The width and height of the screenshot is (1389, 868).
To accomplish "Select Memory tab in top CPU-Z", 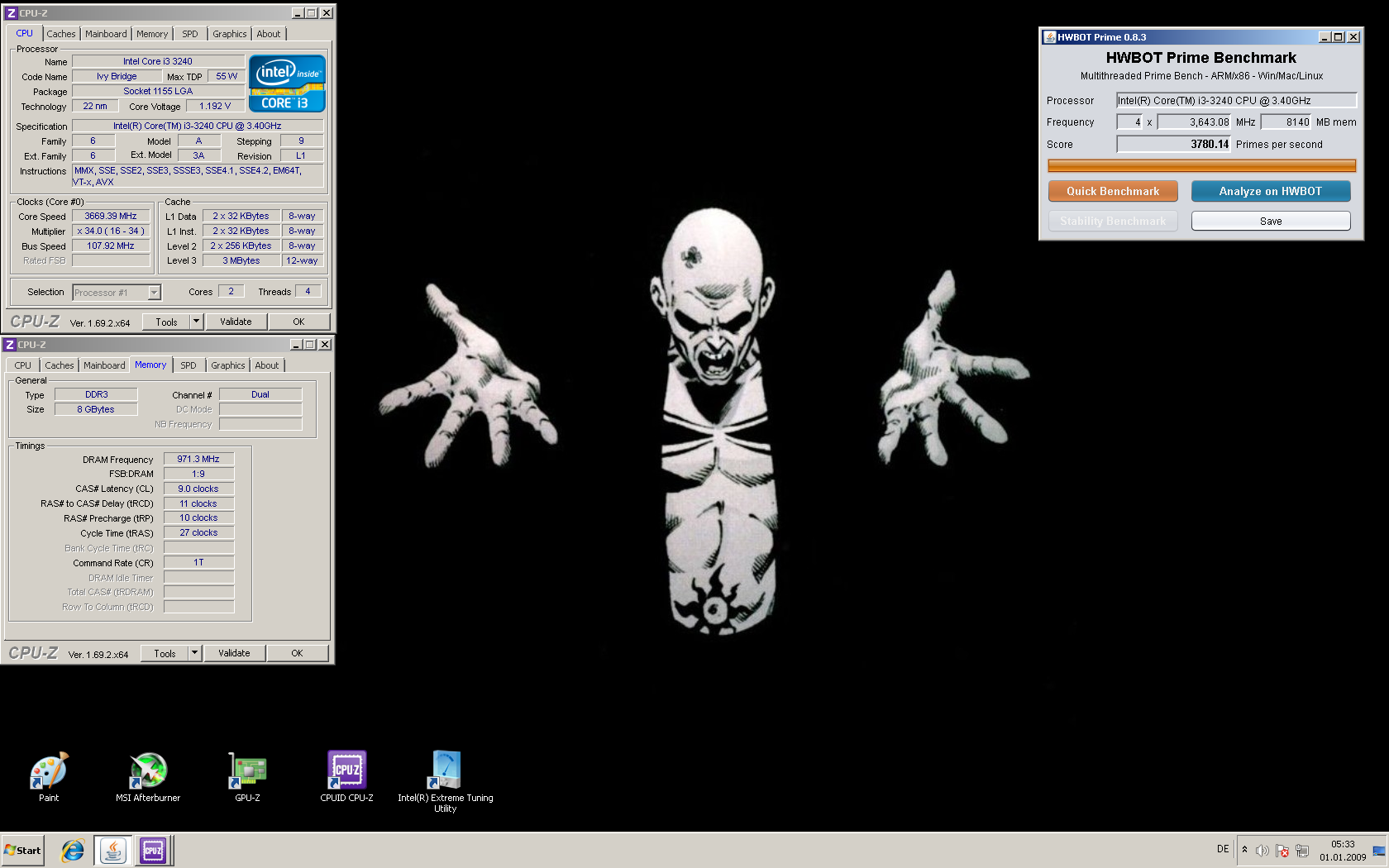I will (x=152, y=34).
